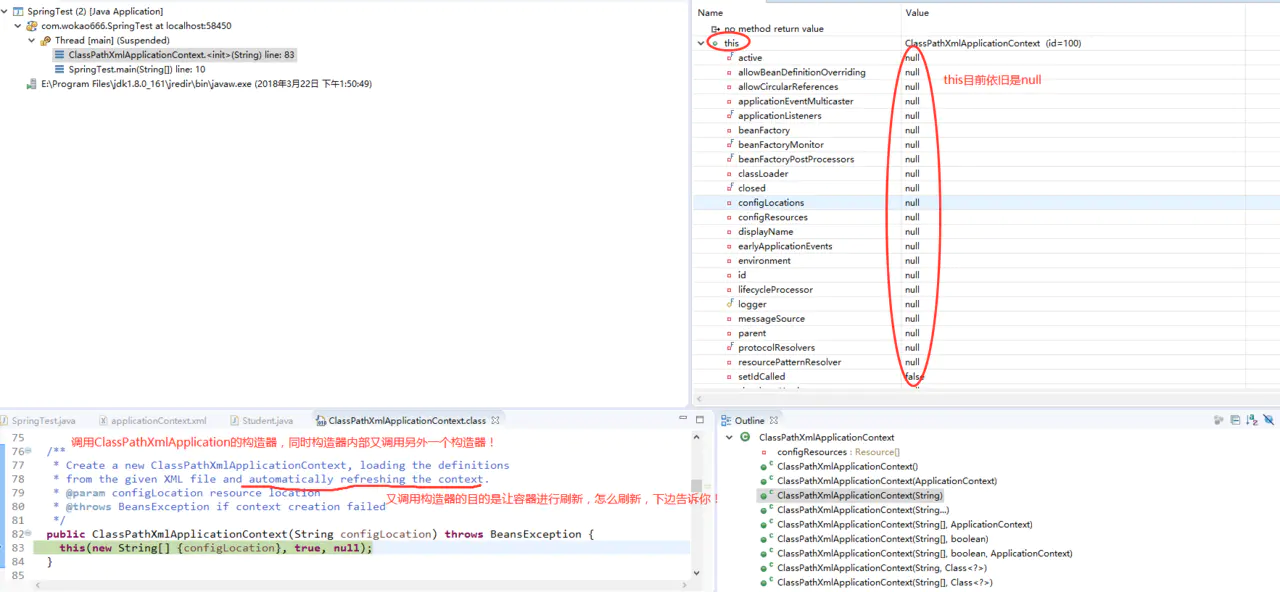Select ClassPathXmlApplicationContext(String...) in Outline
1280x592 pixels.
(853, 510)
